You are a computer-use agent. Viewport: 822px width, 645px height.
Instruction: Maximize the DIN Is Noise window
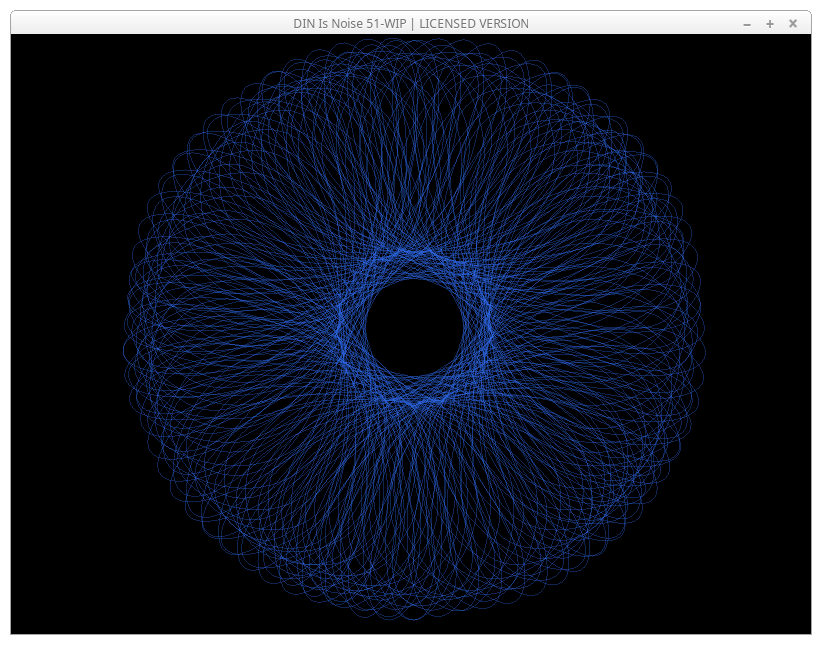click(x=770, y=24)
